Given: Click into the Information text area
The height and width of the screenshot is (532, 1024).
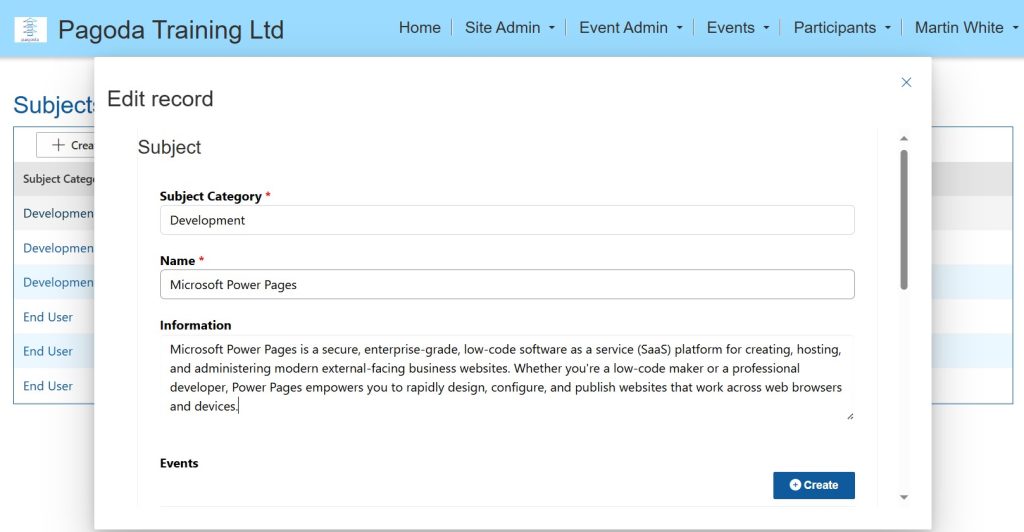Looking at the screenshot, I should [x=507, y=377].
